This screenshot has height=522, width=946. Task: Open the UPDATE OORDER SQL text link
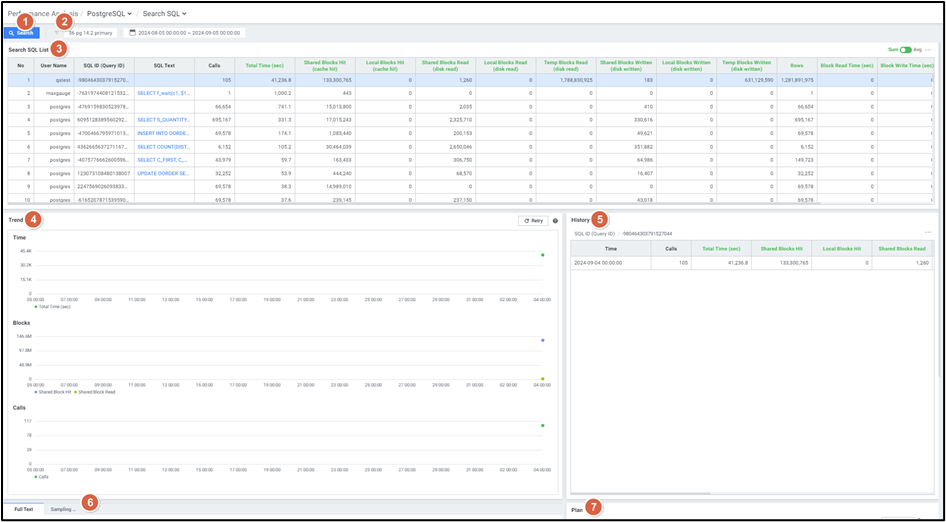[x=162, y=173]
